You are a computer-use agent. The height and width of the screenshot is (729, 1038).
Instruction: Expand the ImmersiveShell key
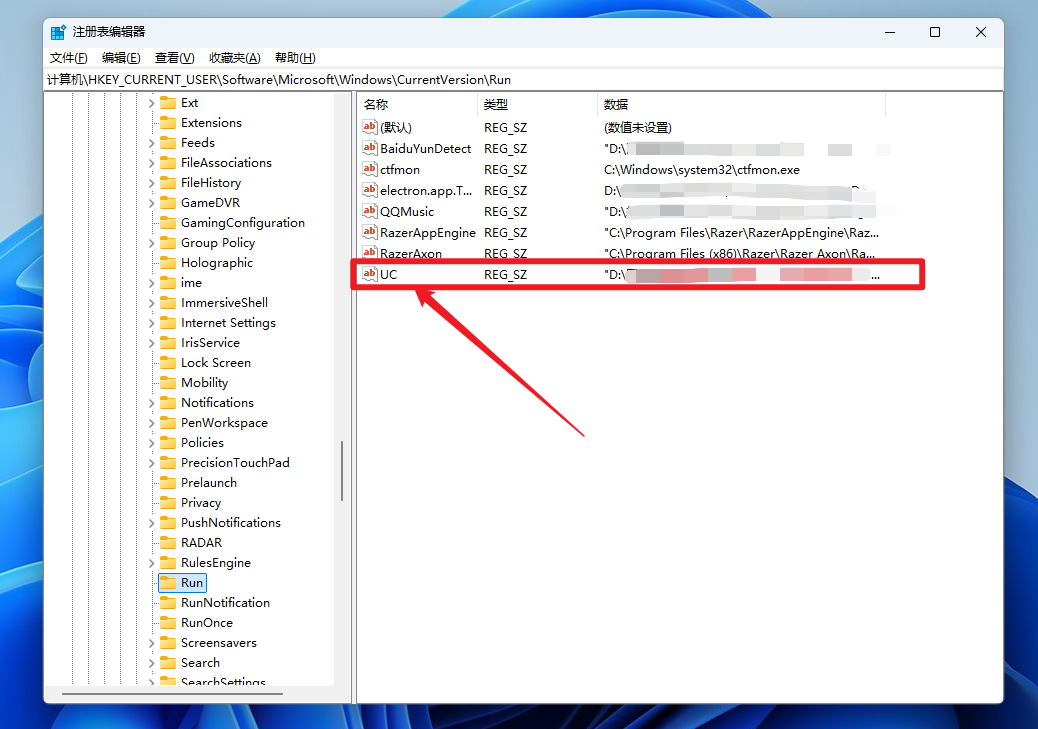click(x=152, y=303)
